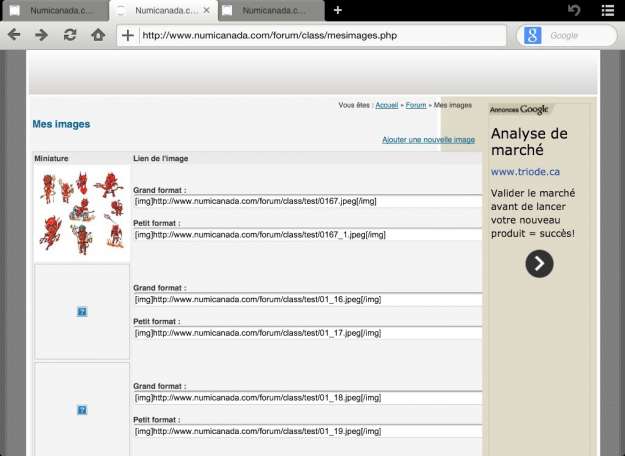Viewport: 625px width, 456px height.
Task: Click the ad's round arrow button
Action: click(x=539, y=263)
